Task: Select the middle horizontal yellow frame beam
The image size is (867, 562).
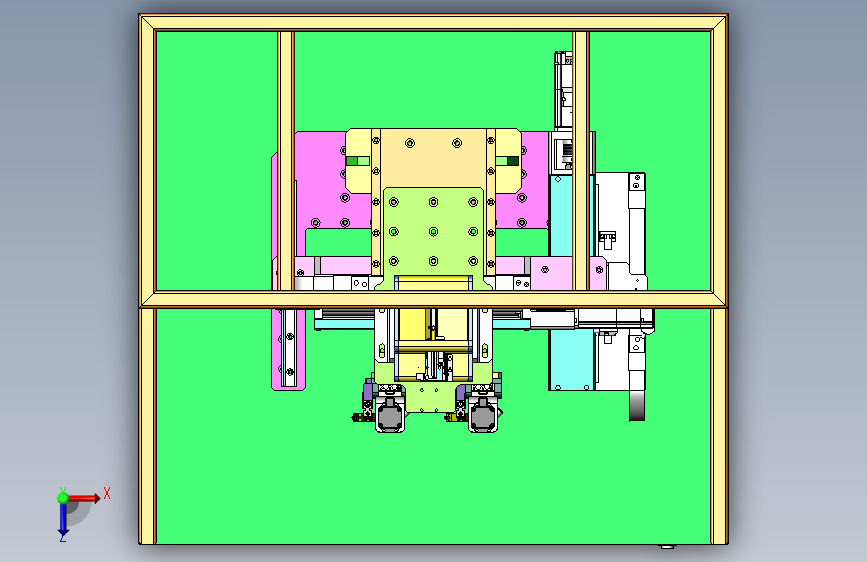Action: point(434,299)
